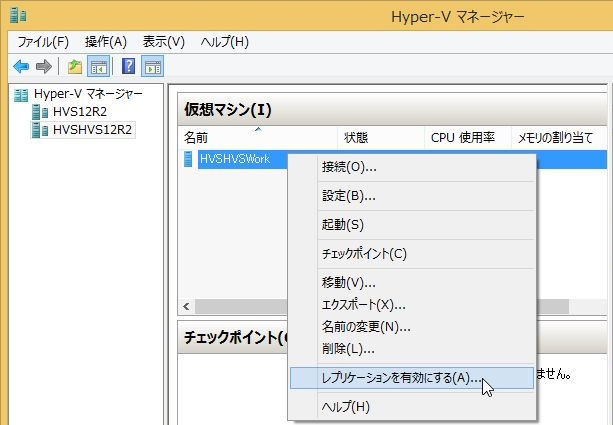Select レプリケーションを有効にする(A)... menu entry

click(x=412, y=378)
